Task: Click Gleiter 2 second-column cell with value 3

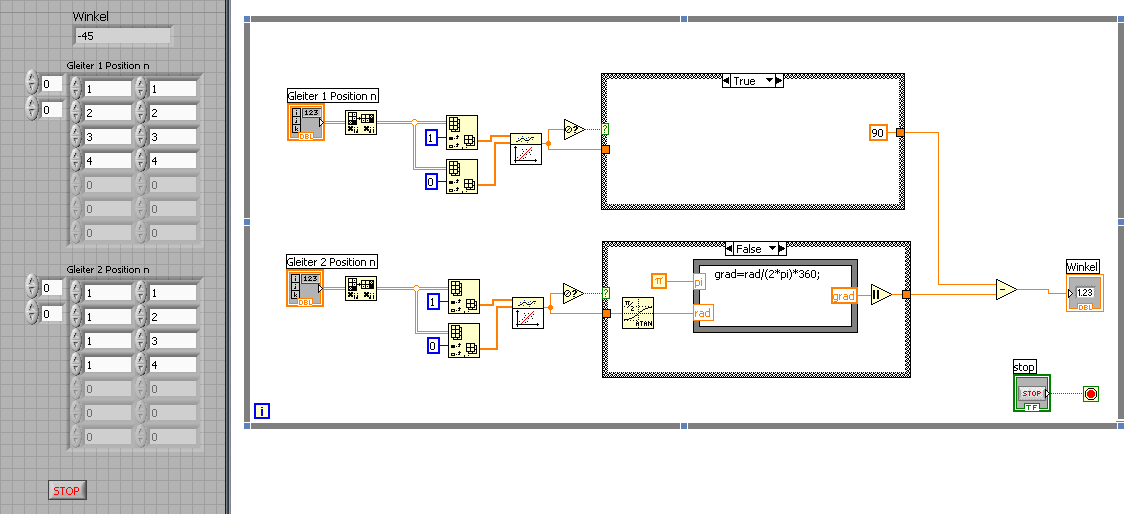Action: click(x=172, y=340)
